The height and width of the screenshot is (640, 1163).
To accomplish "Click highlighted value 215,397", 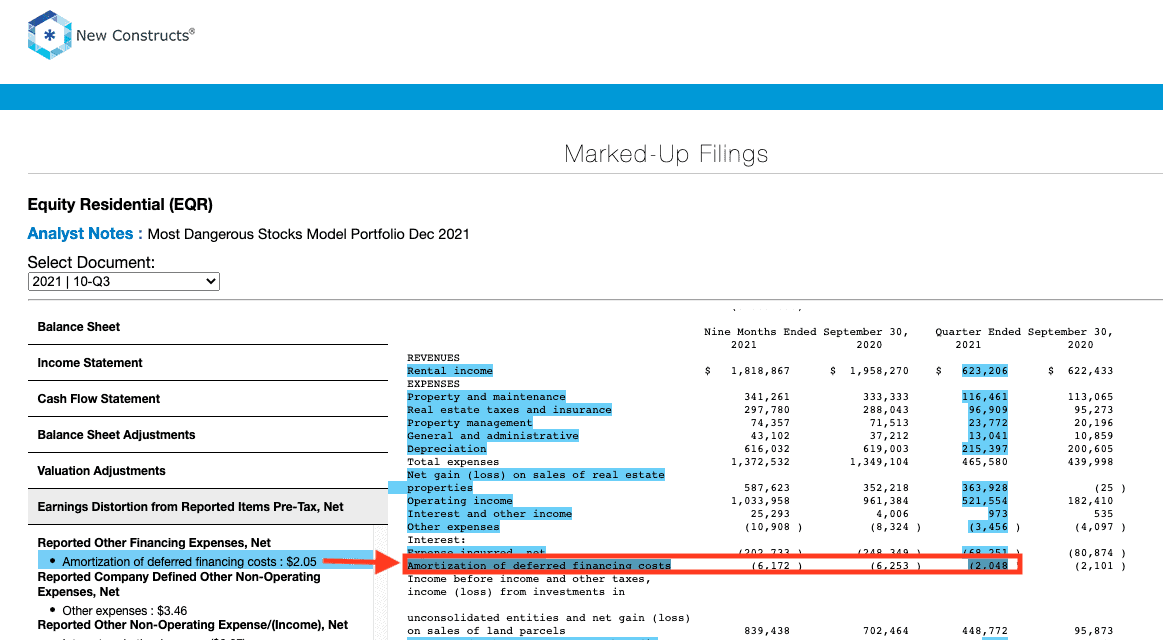I will coord(984,449).
